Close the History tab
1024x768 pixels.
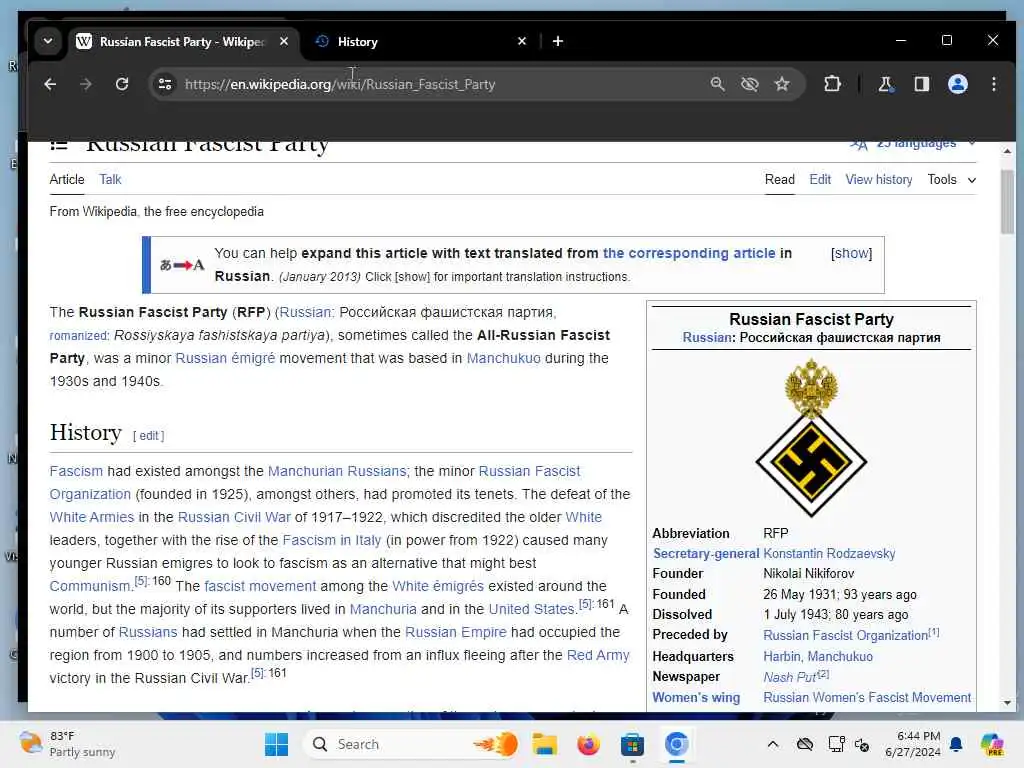[x=522, y=41]
